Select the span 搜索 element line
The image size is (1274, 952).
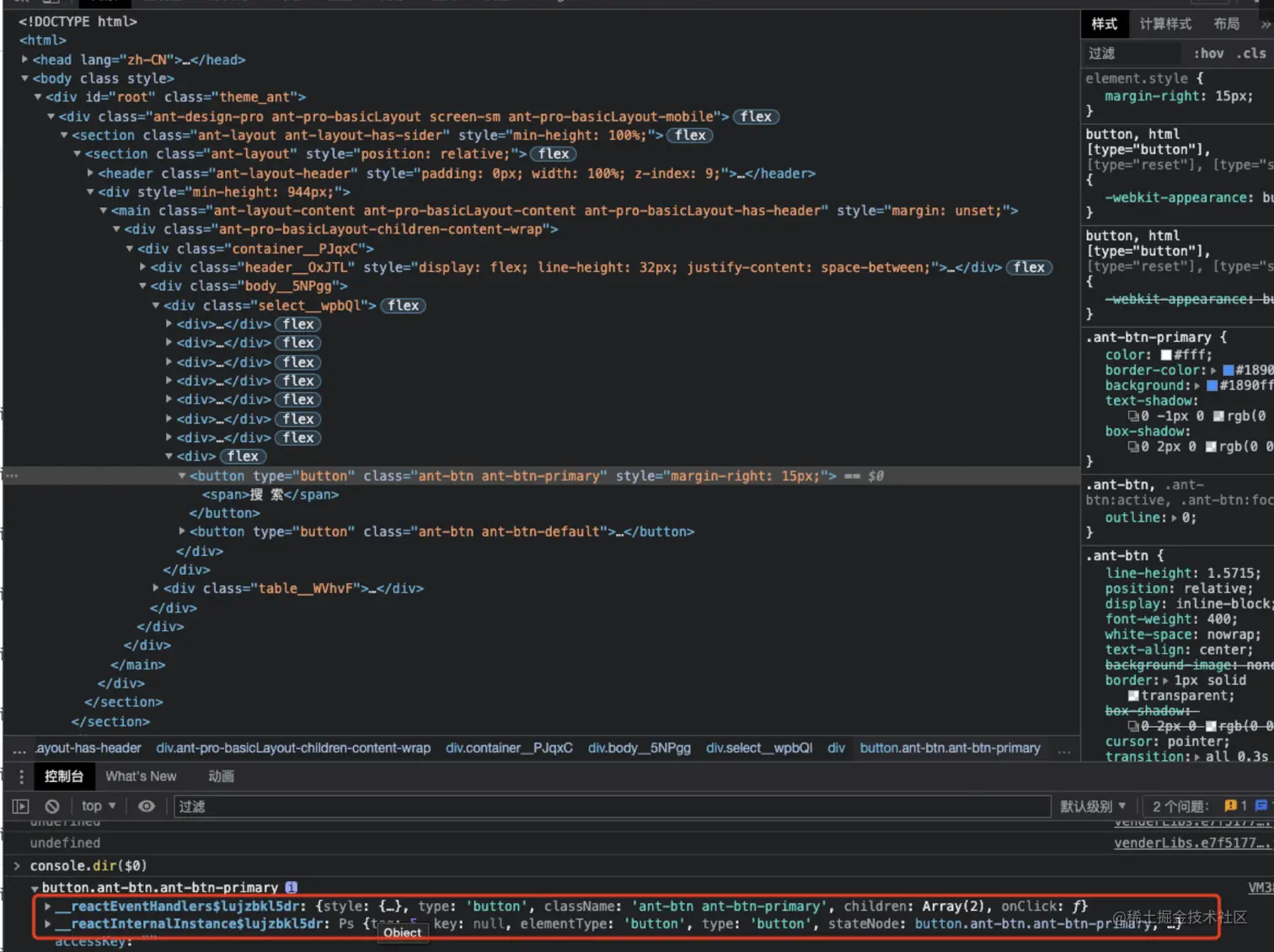coord(270,495)
